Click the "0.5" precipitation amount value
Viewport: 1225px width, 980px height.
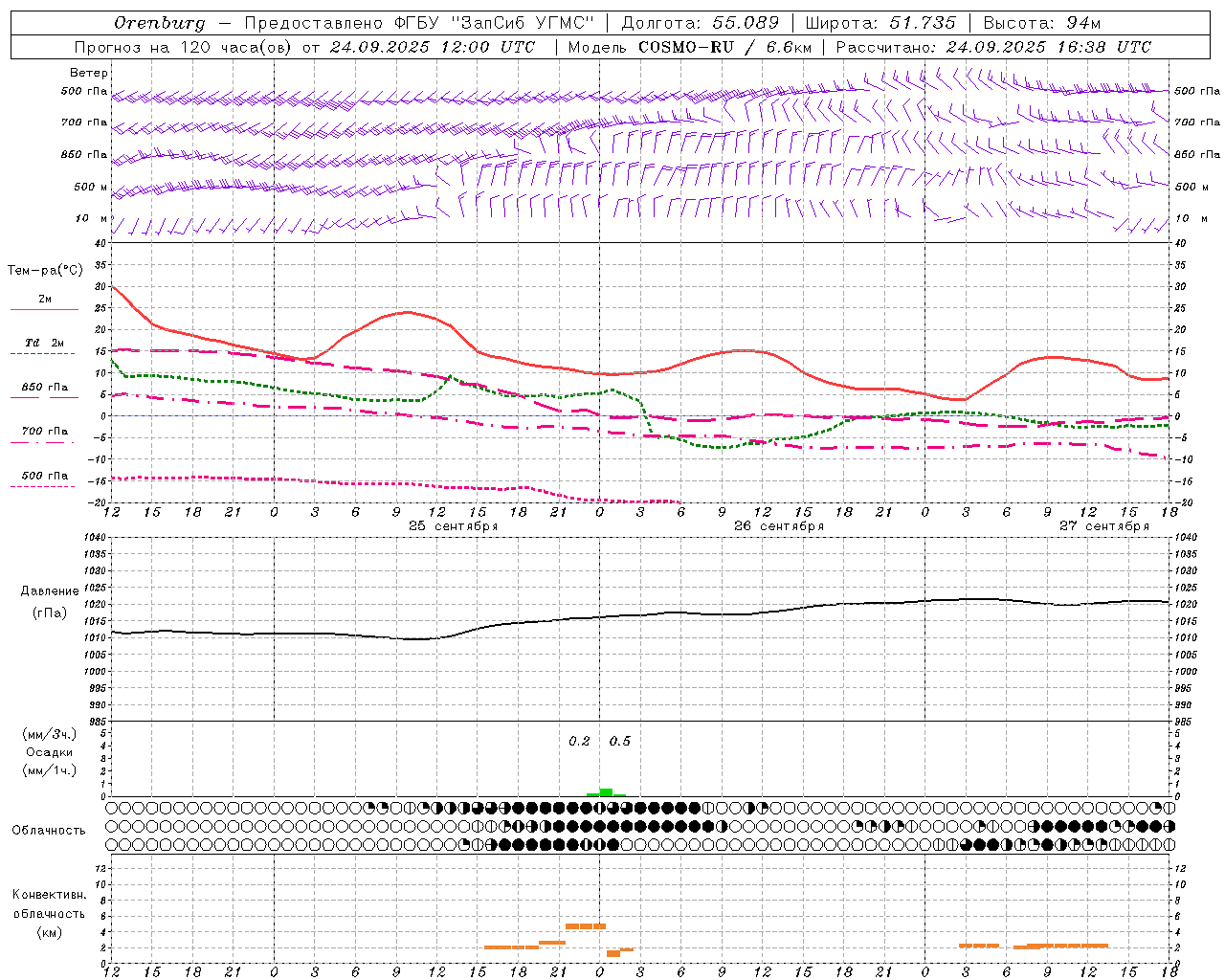(620, 742)
